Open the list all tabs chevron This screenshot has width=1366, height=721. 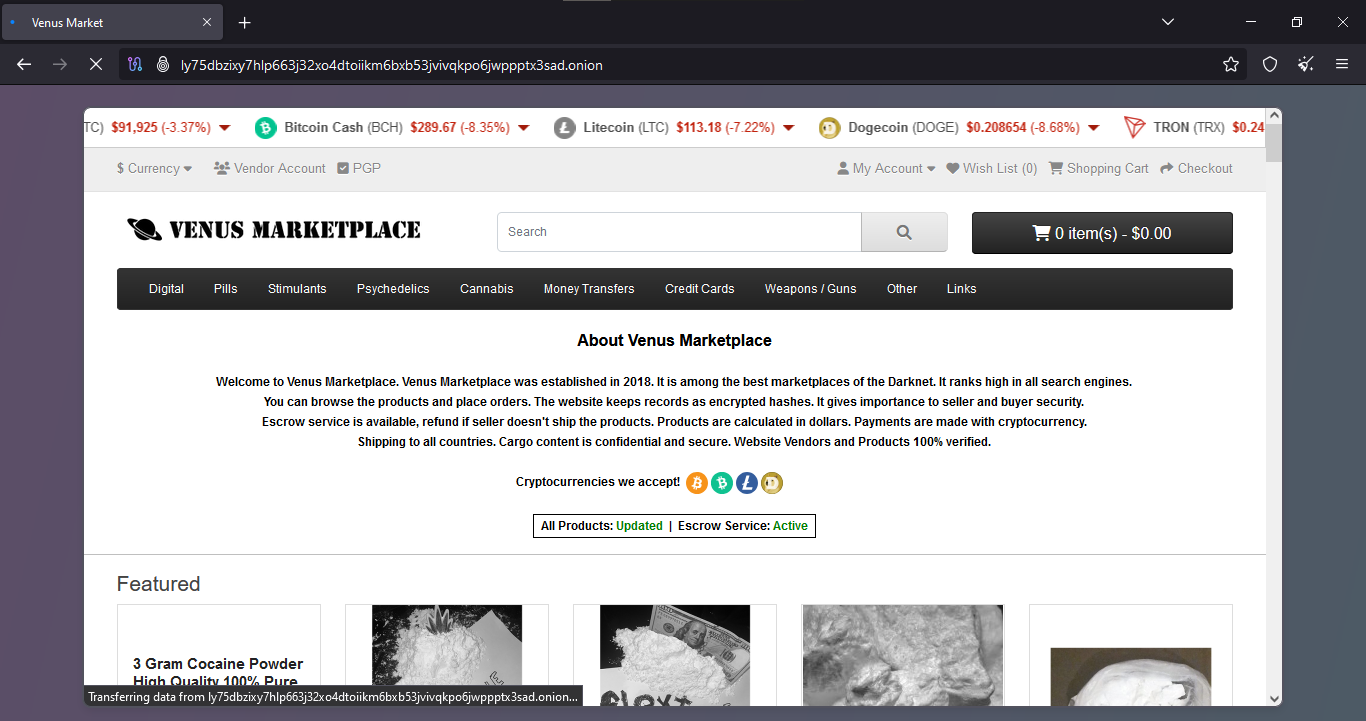pyautogui.click(x=1168, y=22)
